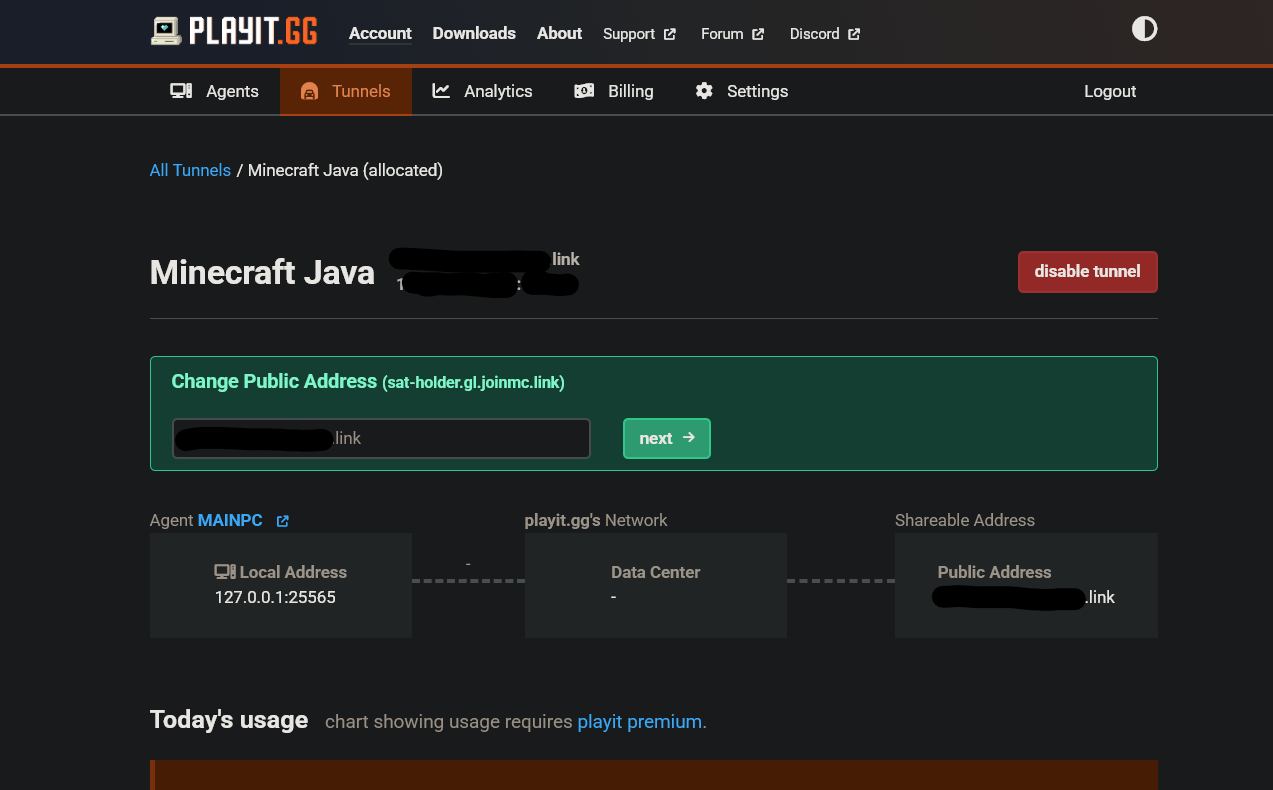Click the Tunnels garage icon

point(310,91)
